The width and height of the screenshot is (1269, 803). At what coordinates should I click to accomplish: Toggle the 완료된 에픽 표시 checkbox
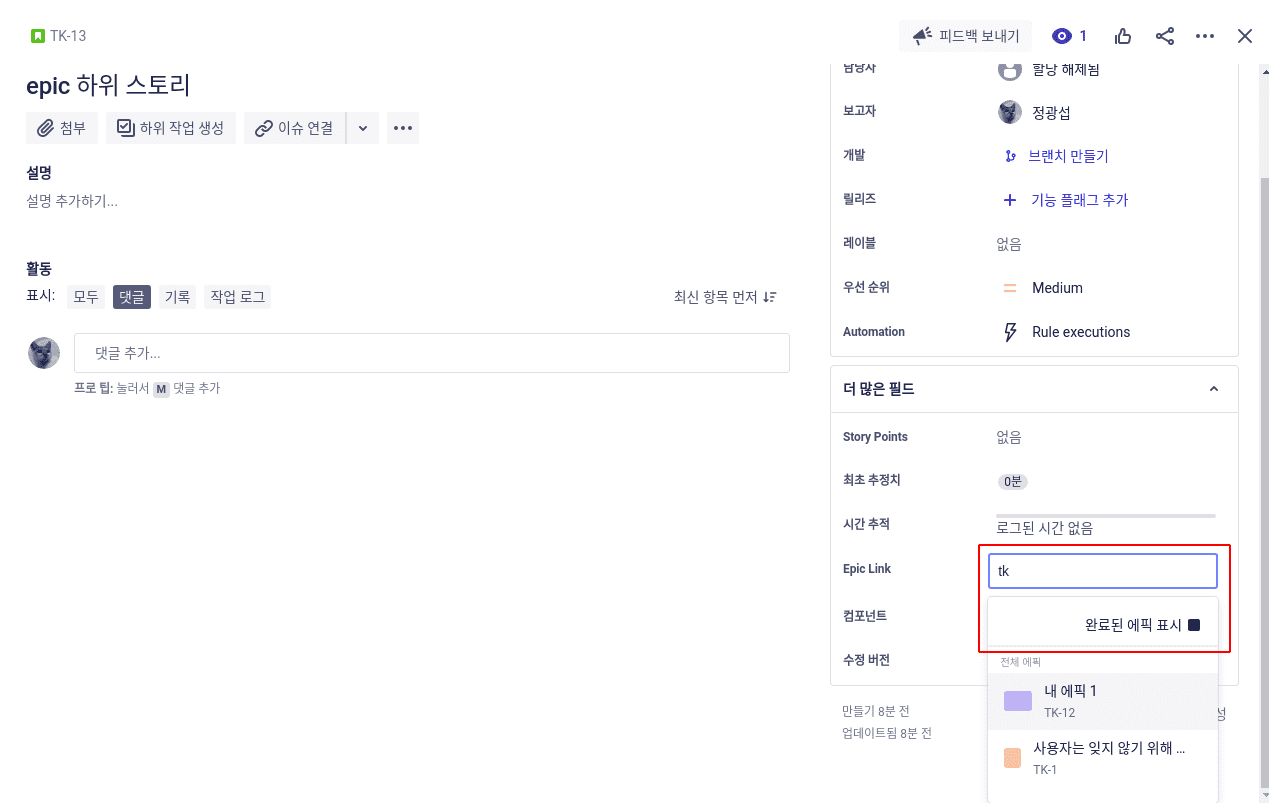tap(1193, 625)
